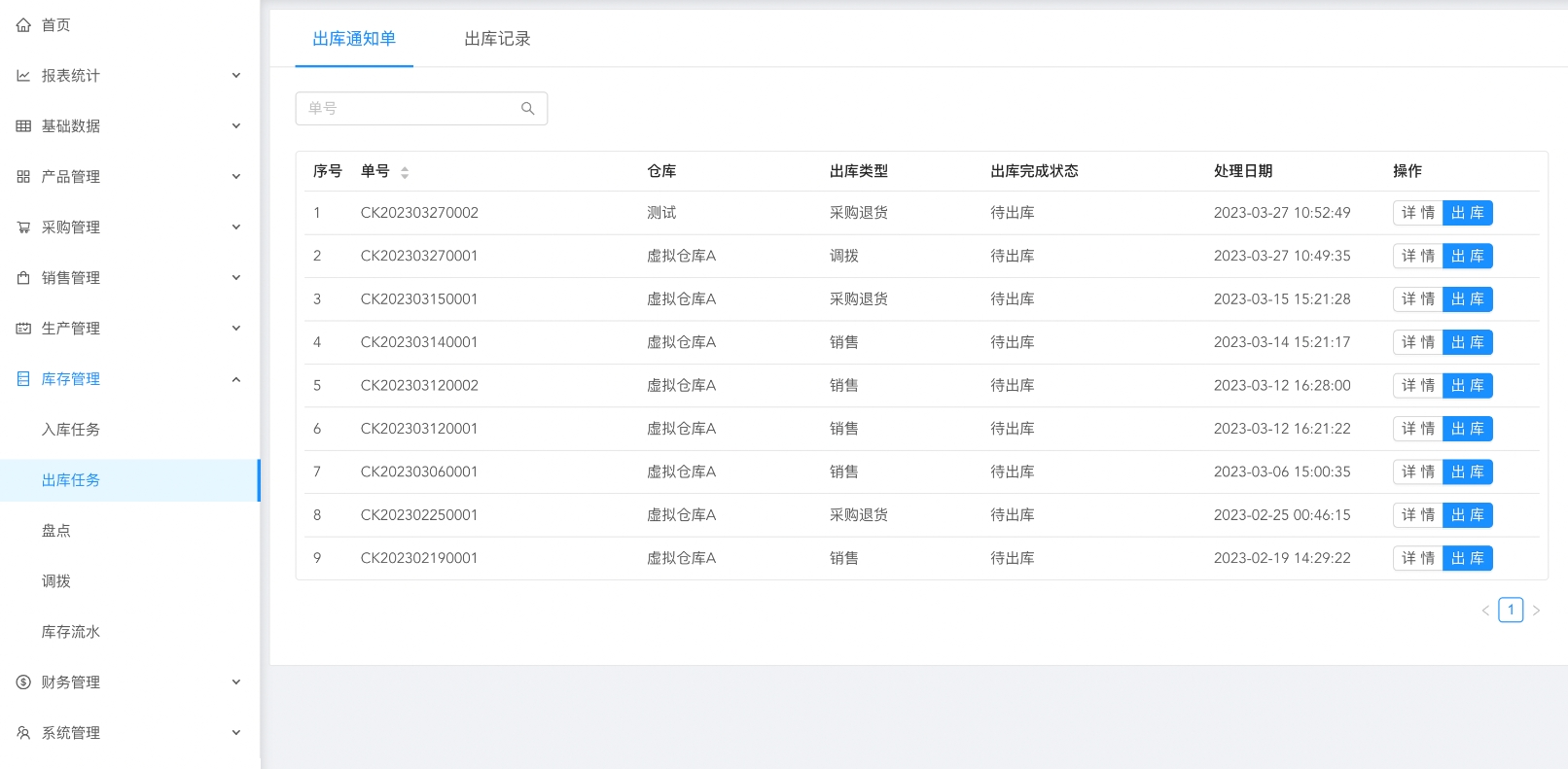
Task: Expand the 基础数据 menu chevron
Action: coord(235,126)
